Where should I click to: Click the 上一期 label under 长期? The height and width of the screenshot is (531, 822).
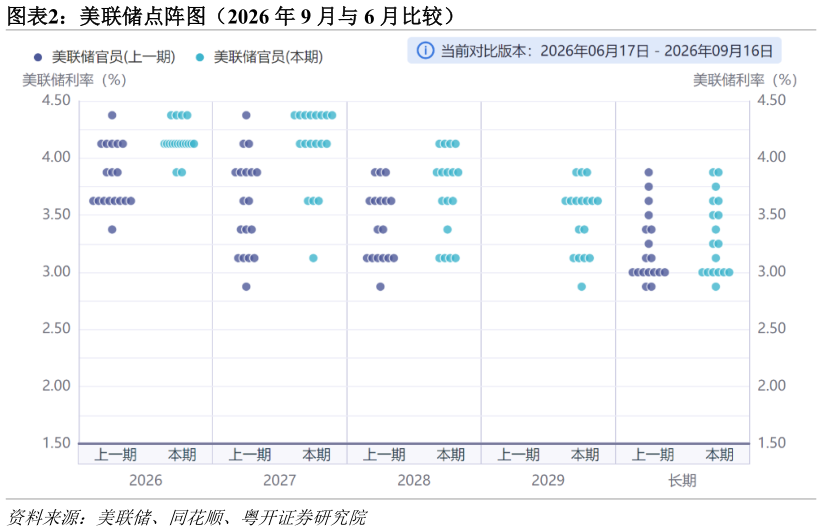point(652,454)
